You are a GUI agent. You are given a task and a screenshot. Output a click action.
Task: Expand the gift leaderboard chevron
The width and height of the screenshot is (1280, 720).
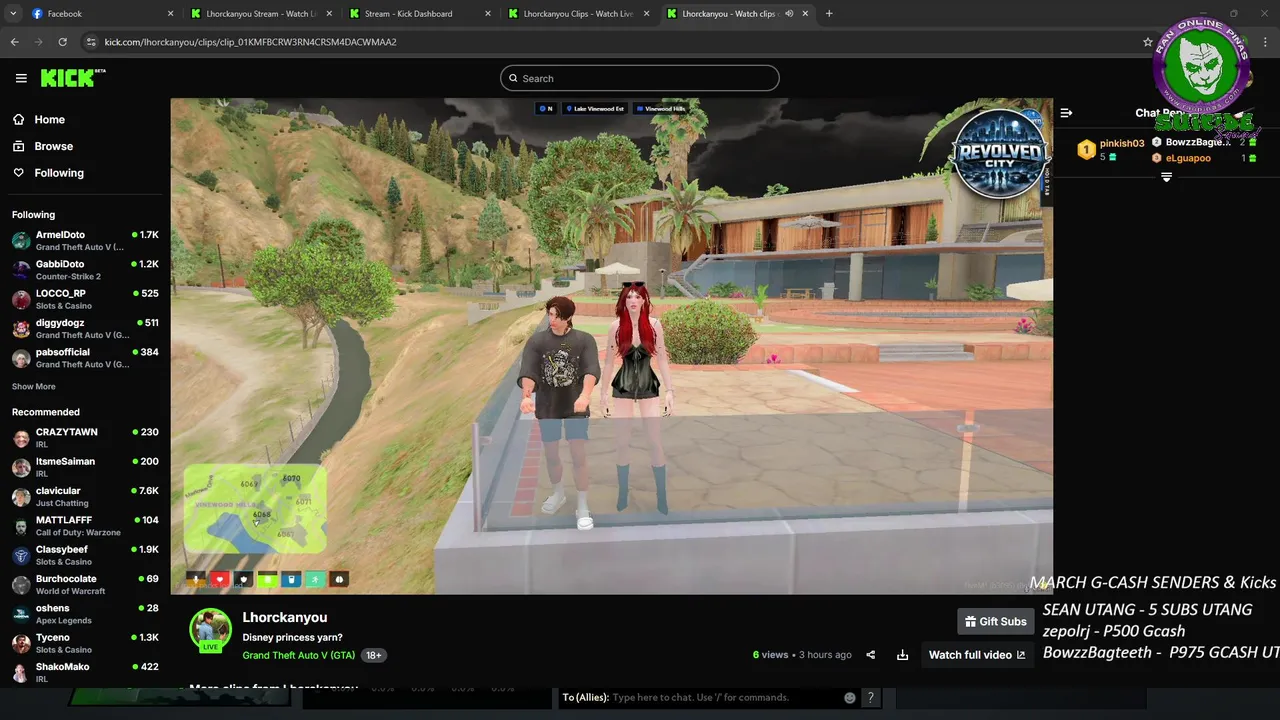coord(1166,177)
